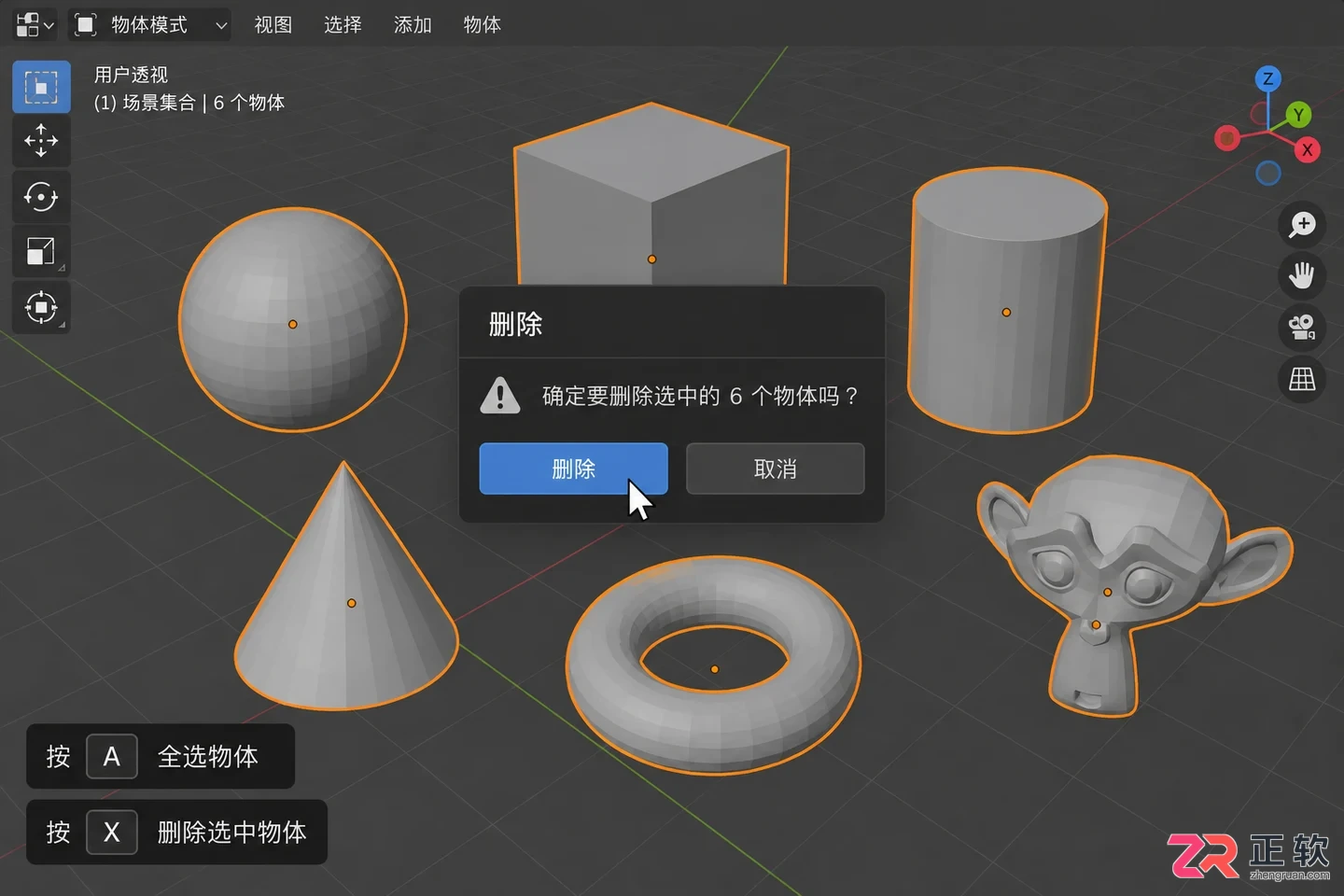Click the sphere object
The height and width of the screenshot is (896, 1344).
(293, 320)
